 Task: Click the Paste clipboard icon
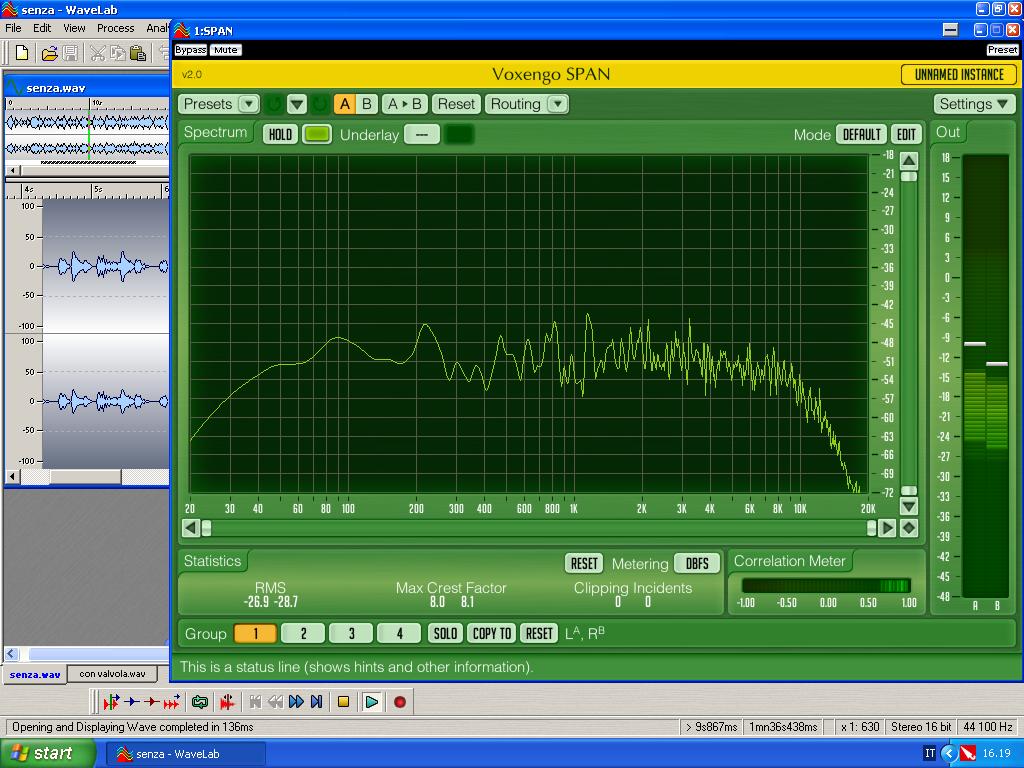coord(138,53)
